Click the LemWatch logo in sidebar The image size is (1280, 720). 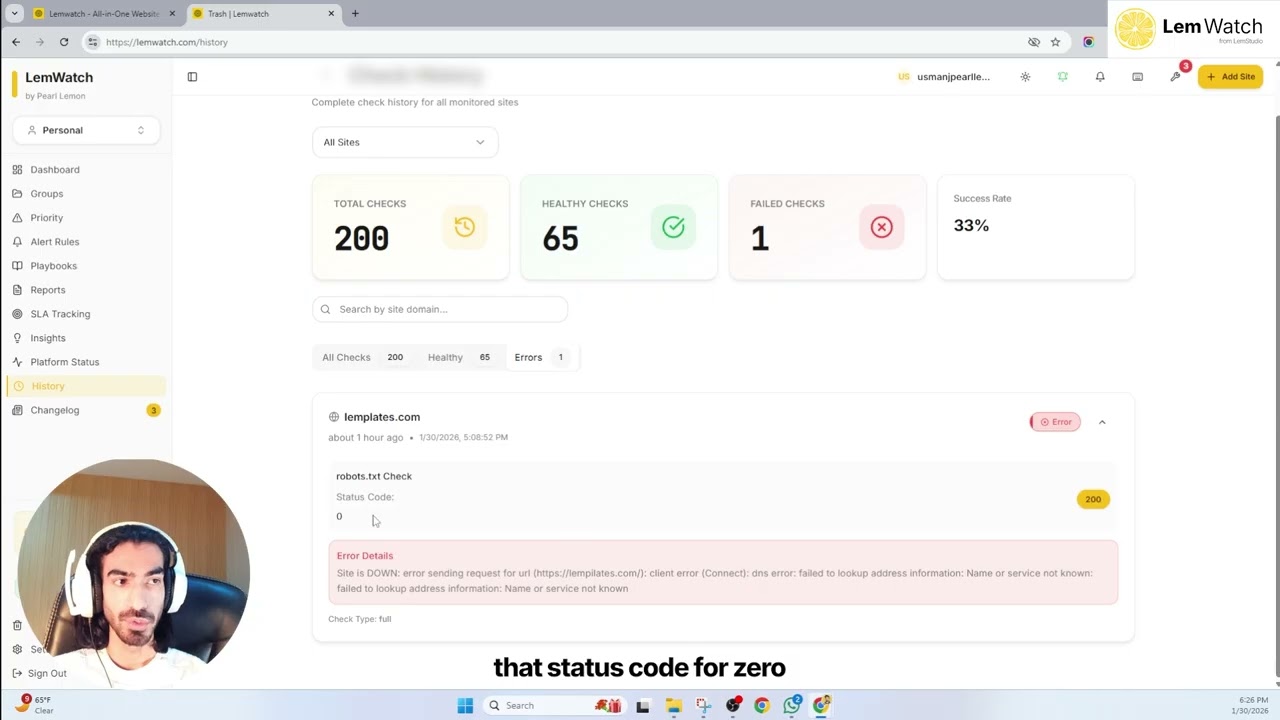53,85
